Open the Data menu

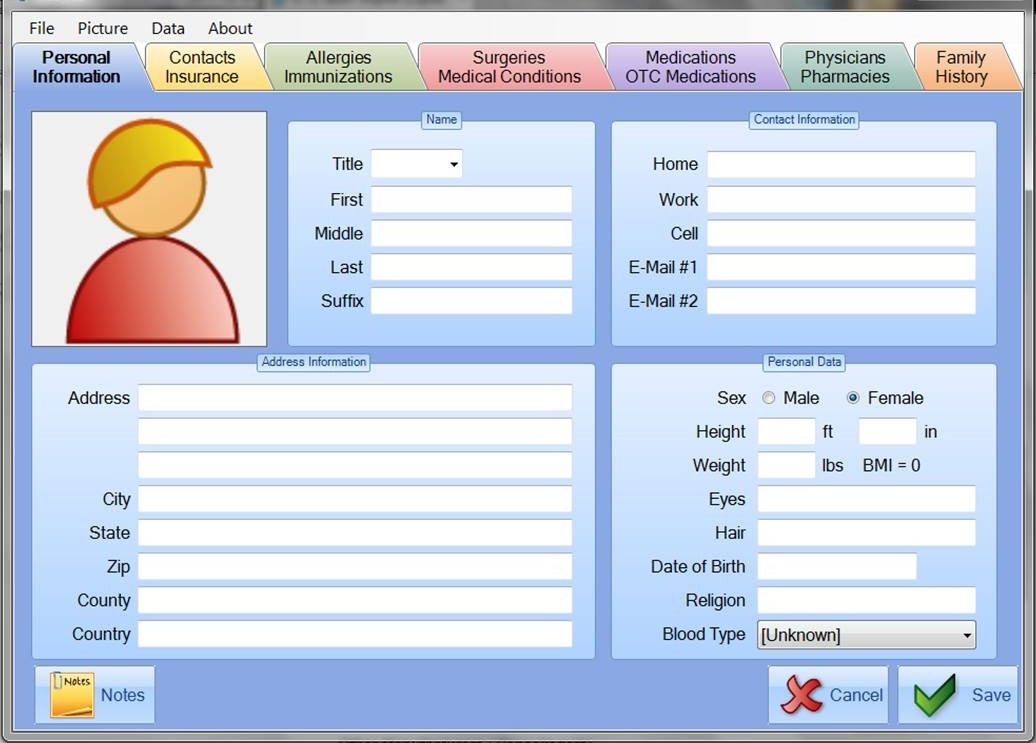point(167,28)
